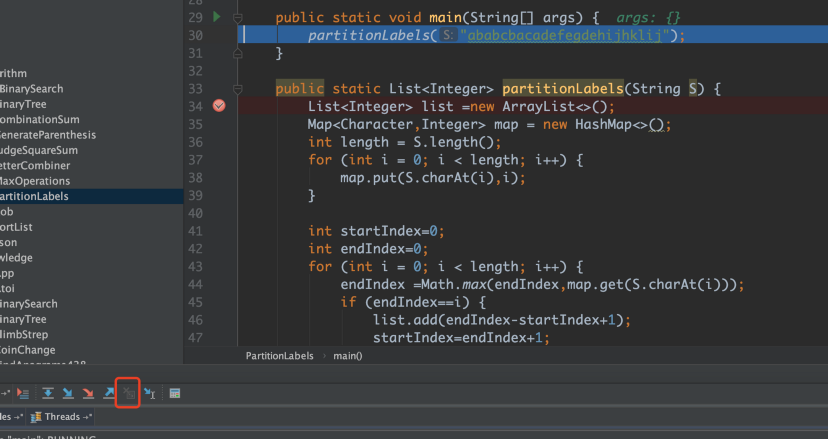The width and height of the screenshot is (828, 439).
Task: Click the string literal argument on line 30
Action: coord(566,35)
